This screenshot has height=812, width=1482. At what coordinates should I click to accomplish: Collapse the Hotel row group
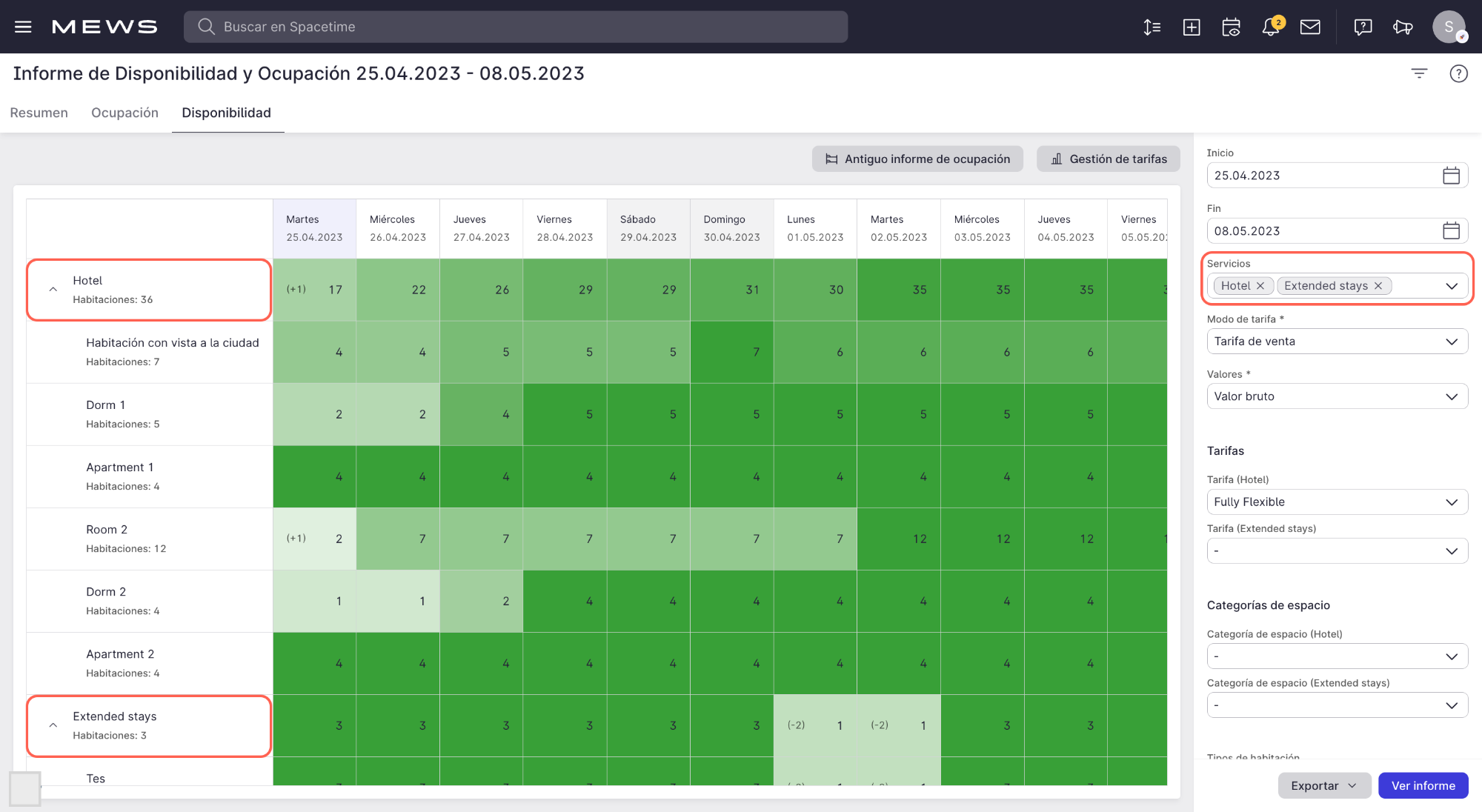tap(53, 290)
